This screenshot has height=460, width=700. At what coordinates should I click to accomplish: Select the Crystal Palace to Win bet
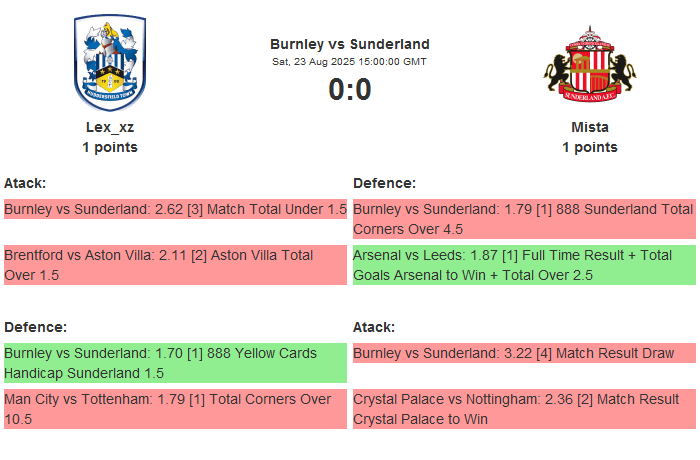[524, 409]
